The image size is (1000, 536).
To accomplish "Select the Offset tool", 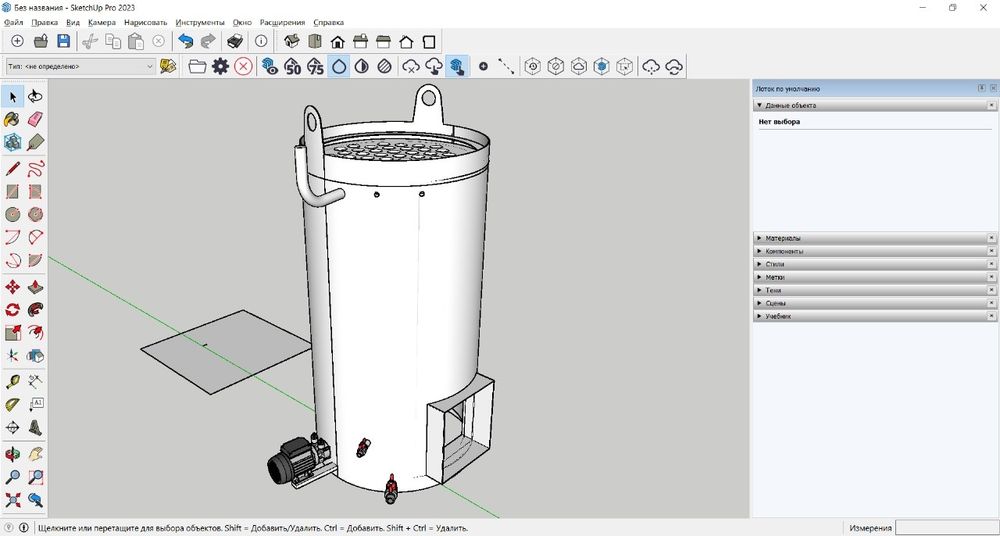I will click(36, 333).
